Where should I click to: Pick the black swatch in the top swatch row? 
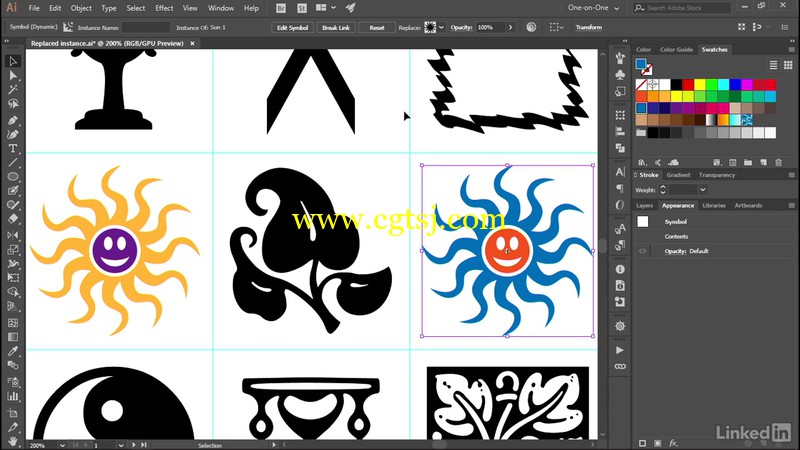pos(676,84)
